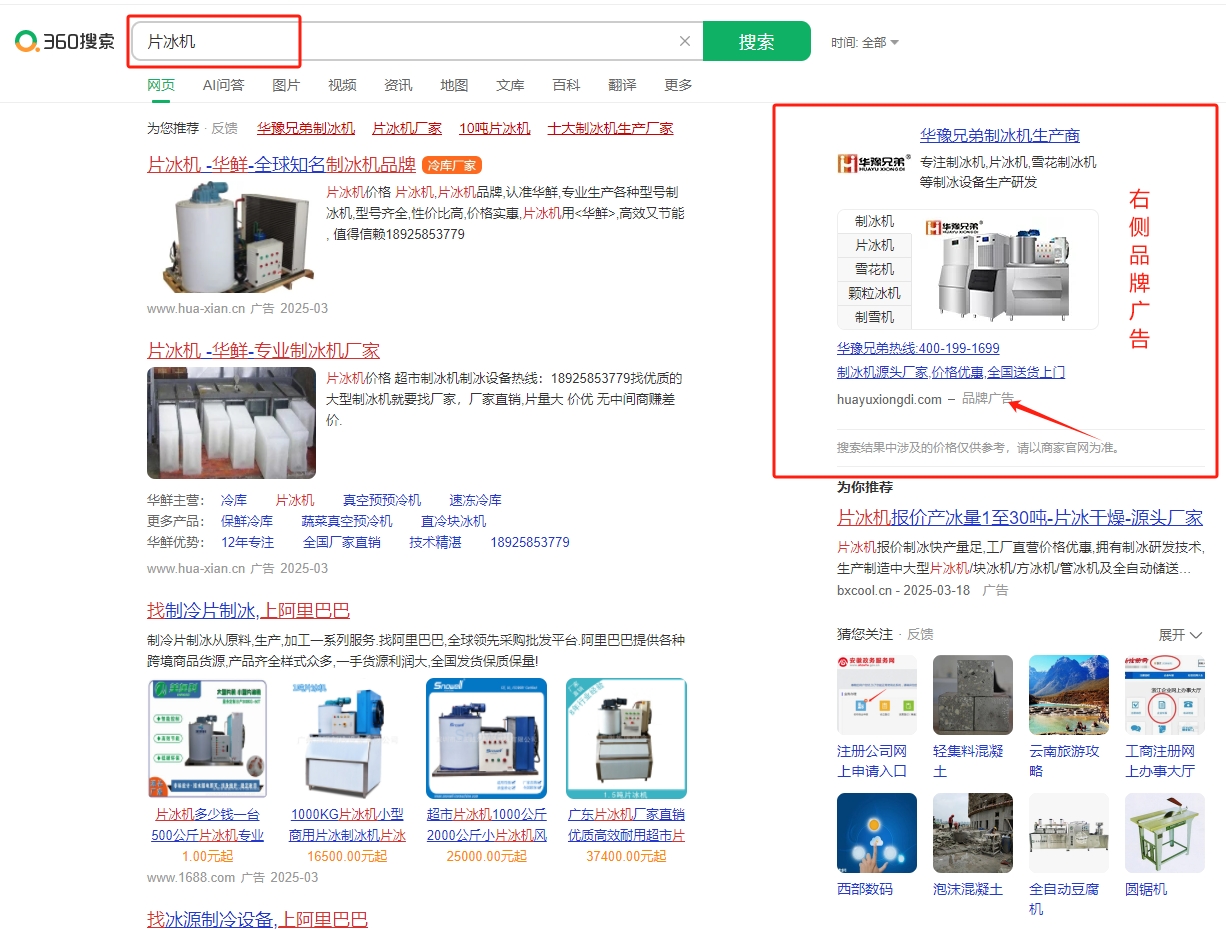Click the 华豫兄弟热线:400-199-1699 link

tap(918, 348)
